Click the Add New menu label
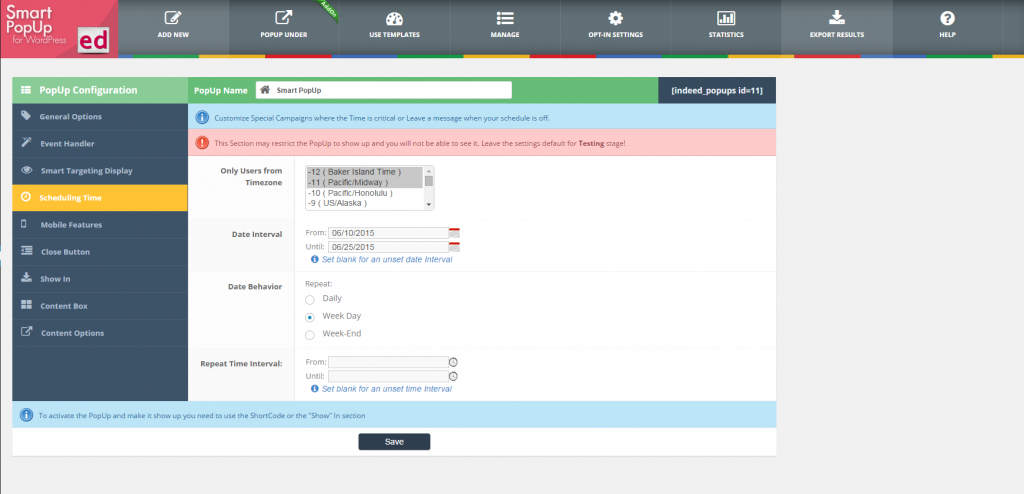Viewport: 1024px width, 494px height. coord(173,35)
